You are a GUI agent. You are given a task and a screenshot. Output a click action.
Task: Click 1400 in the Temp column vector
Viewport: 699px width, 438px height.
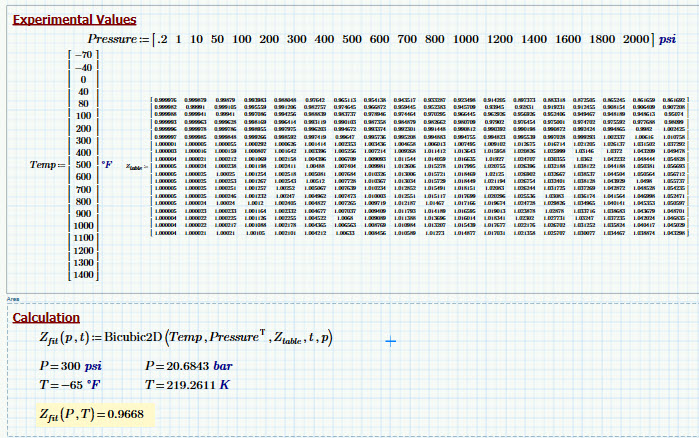coord(83,275)
